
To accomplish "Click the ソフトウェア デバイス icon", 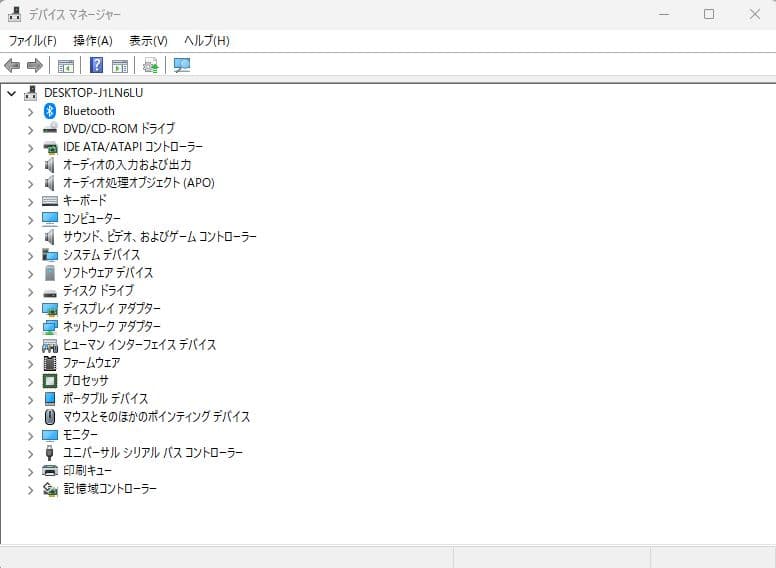I will click(50, 273).
